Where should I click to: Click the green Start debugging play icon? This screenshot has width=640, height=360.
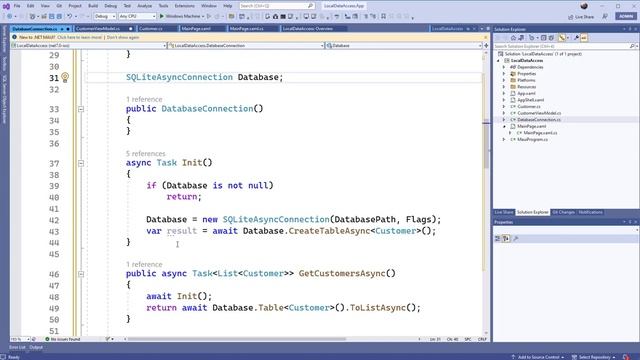162,16
